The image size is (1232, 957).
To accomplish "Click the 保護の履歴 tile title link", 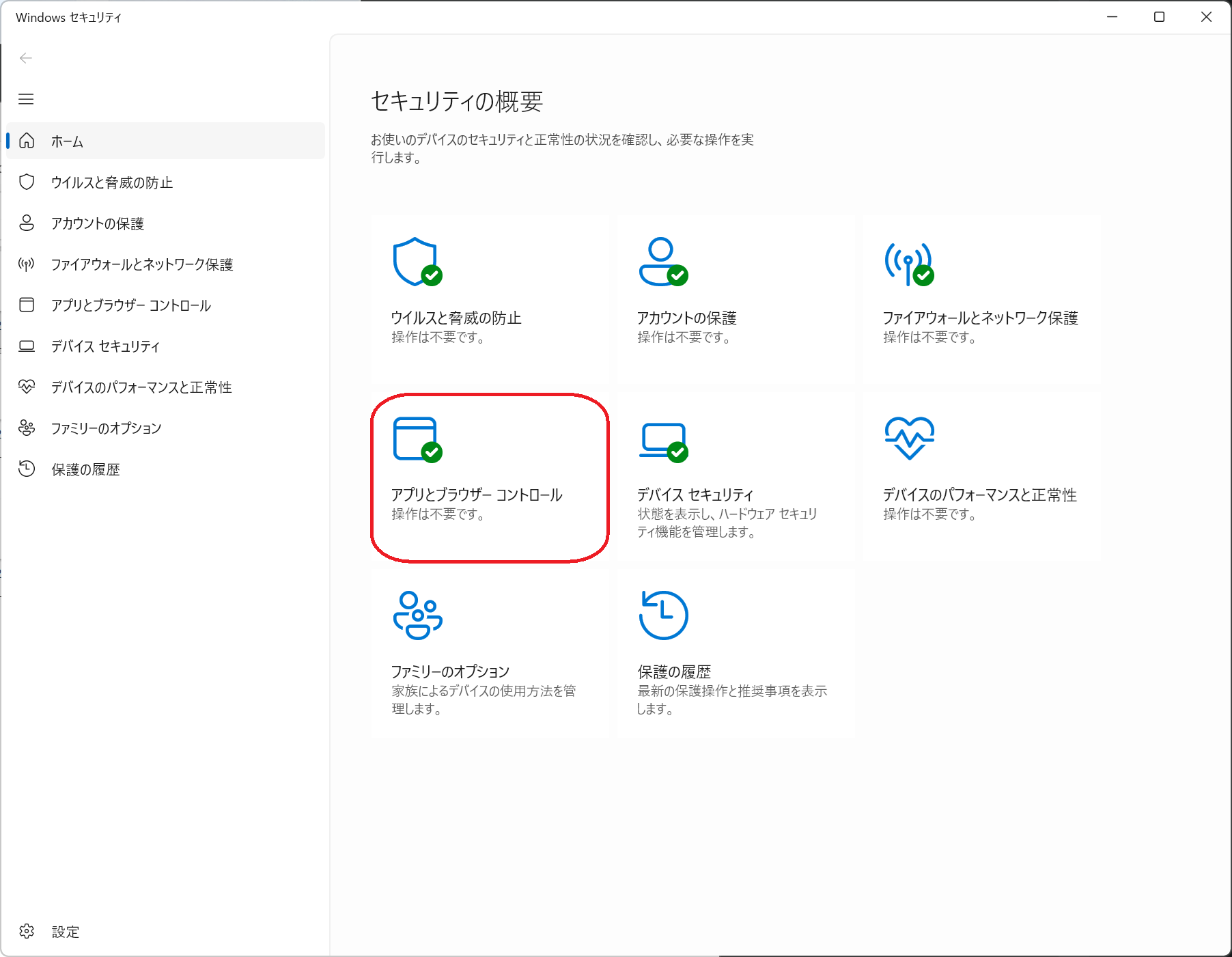I will tap(674, 671).
